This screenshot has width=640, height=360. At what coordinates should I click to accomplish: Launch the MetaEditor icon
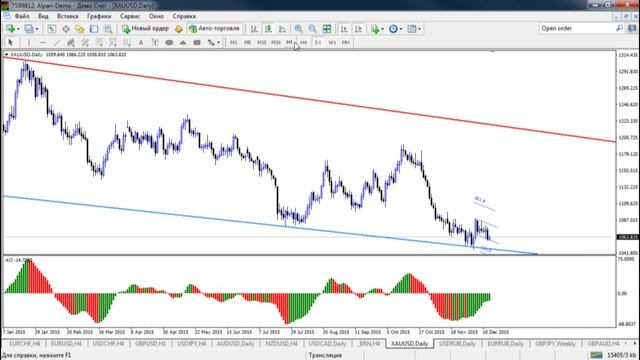[x=178, y=29]
